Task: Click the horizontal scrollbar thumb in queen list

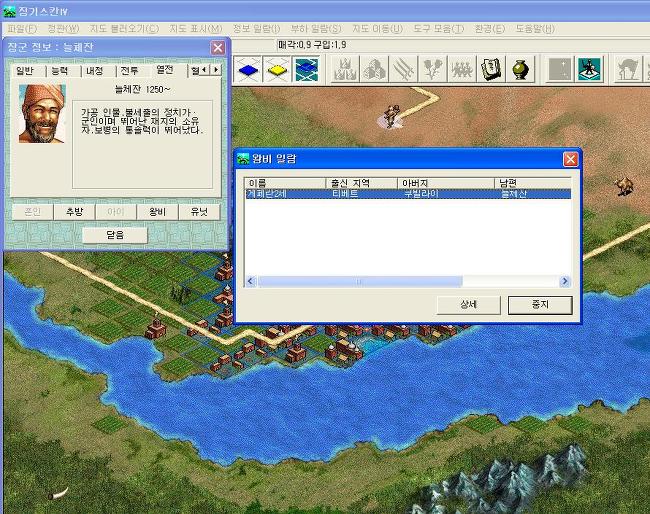Action: coord(360,281)
